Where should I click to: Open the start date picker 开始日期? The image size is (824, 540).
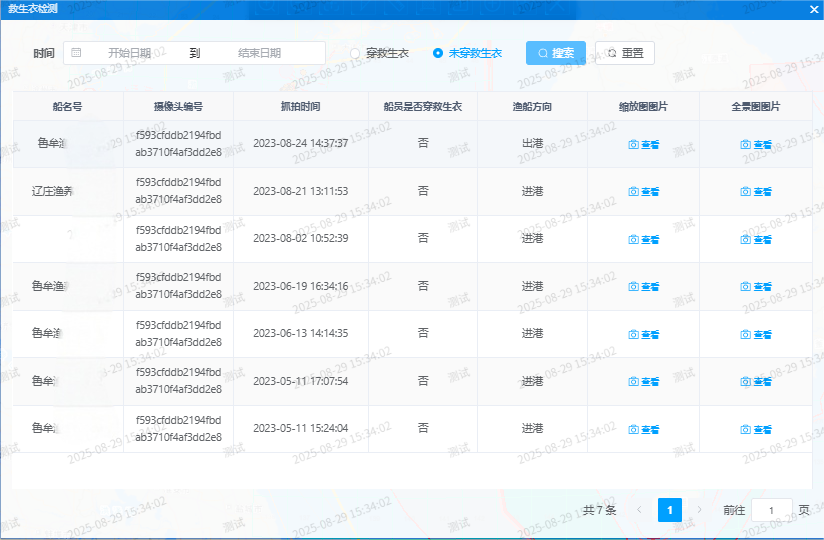[129, 53]
